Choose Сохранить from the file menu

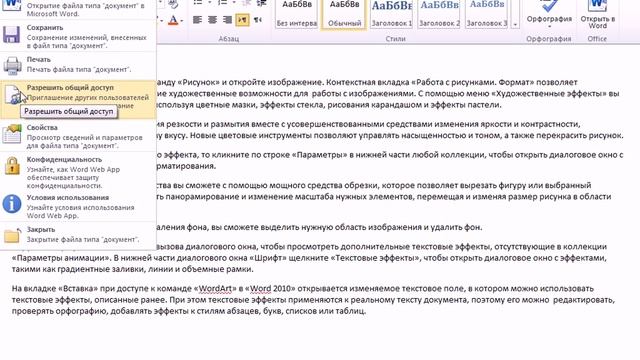pos(78,36)
